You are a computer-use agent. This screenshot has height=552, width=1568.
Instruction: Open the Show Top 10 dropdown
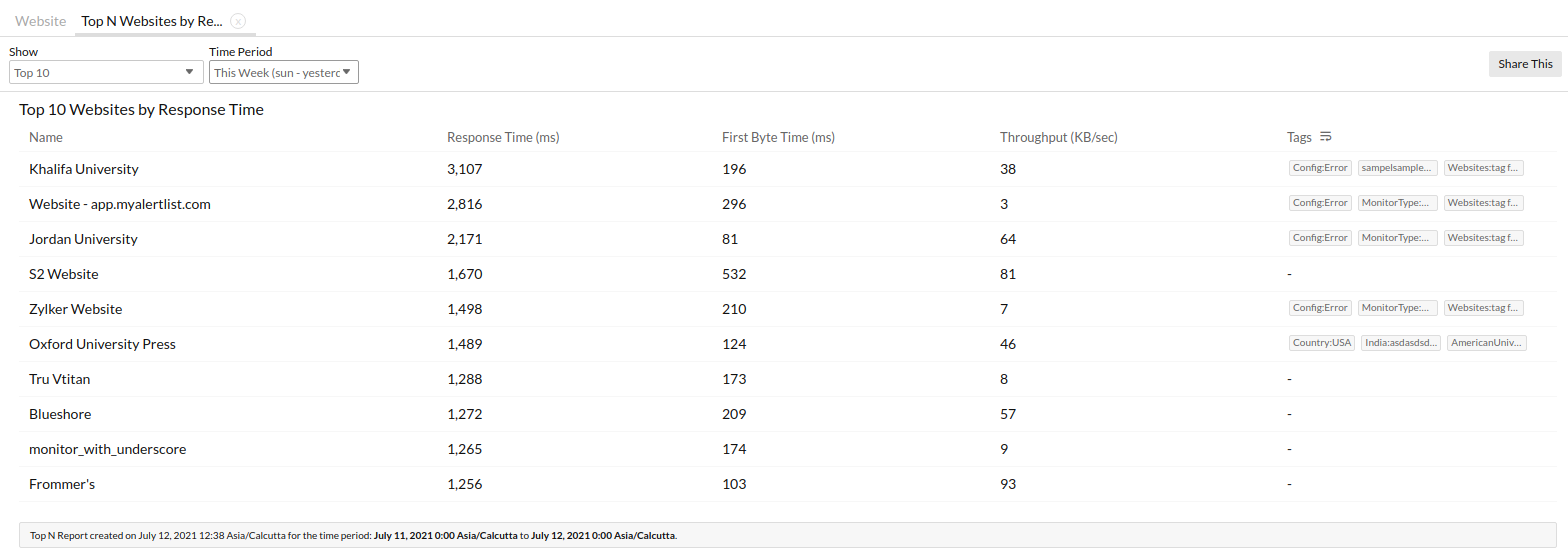tap(106, 72)
